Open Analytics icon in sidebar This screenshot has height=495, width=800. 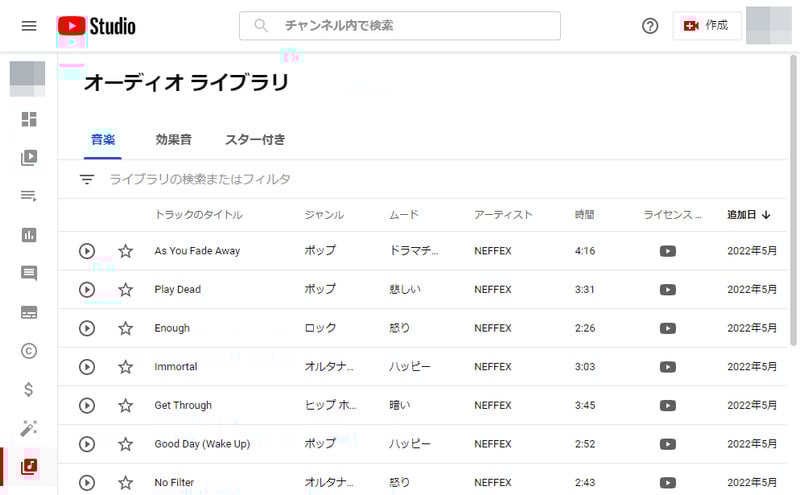(x=29, y=235)
